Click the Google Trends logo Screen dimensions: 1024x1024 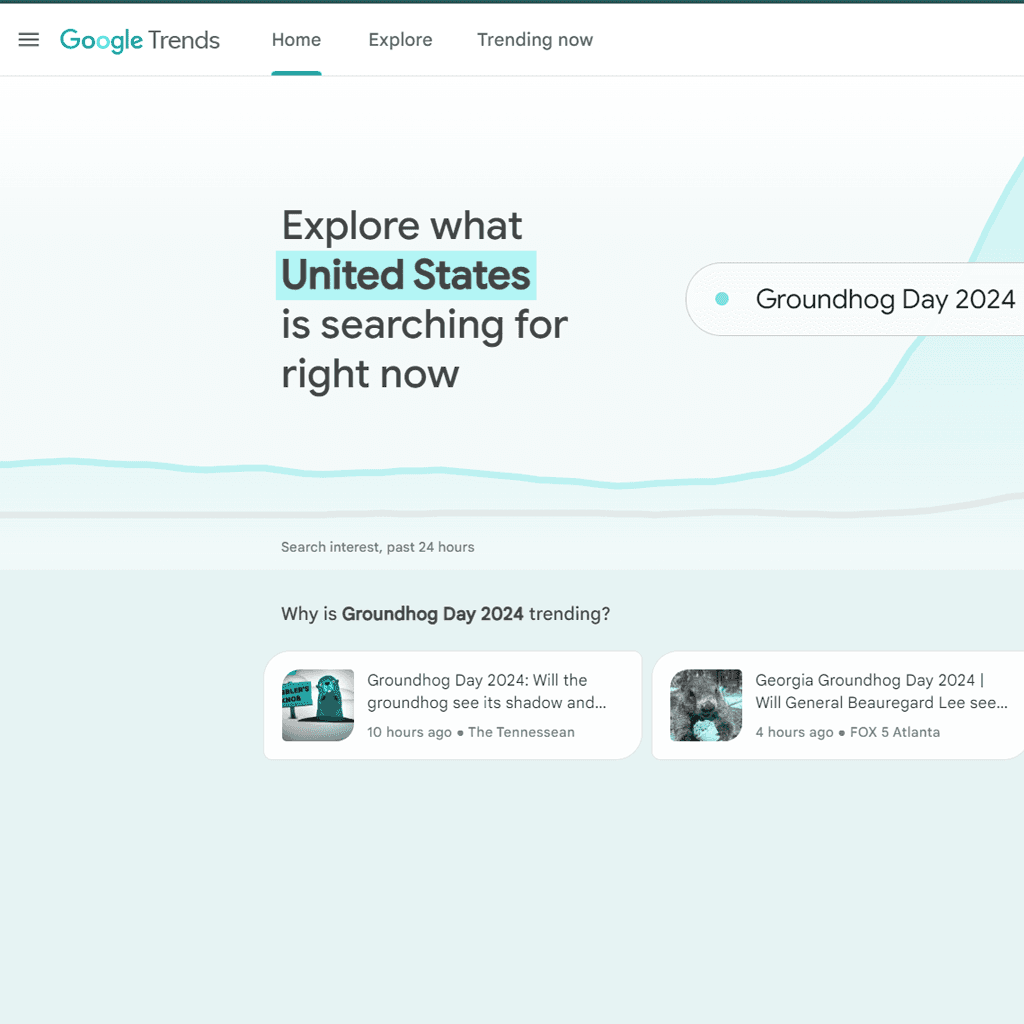point(140,40)
